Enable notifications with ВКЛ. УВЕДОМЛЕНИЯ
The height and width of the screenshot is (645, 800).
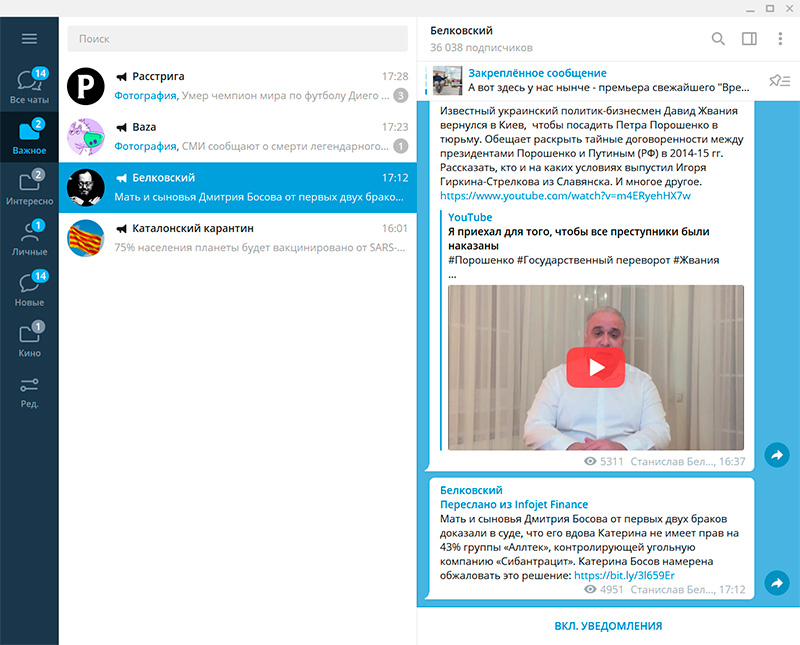[x=608, y=626]
